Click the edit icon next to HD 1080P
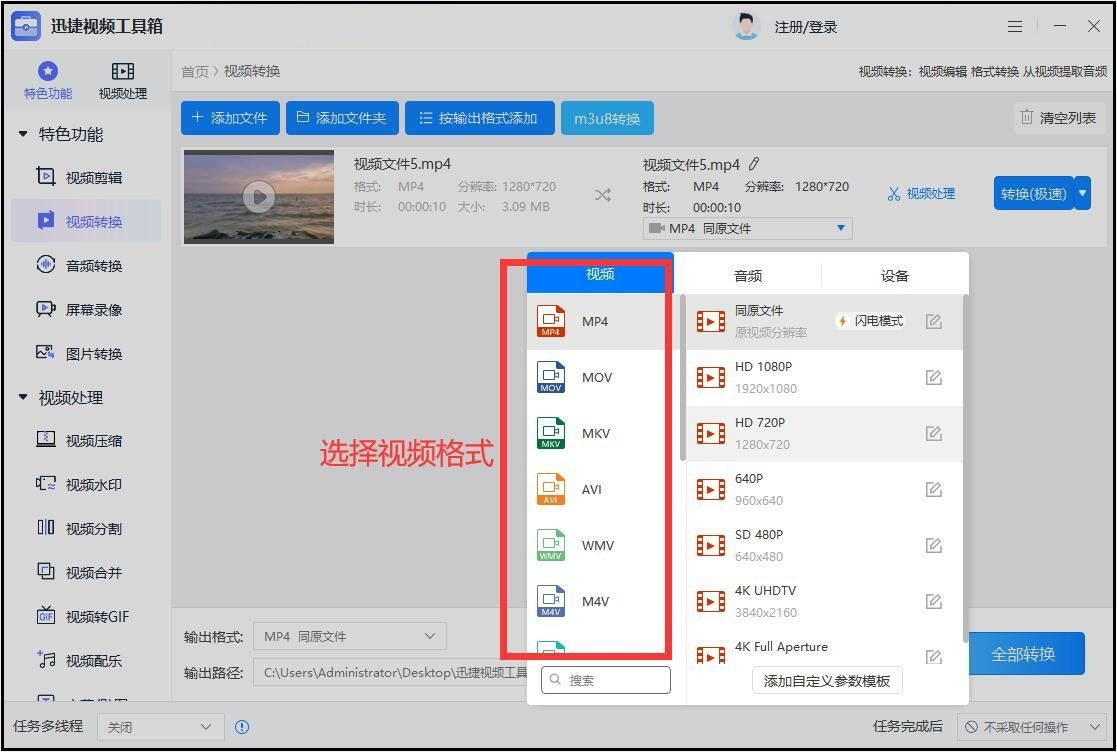This screenshot has width=1117, height=752. tap(933, 377)
